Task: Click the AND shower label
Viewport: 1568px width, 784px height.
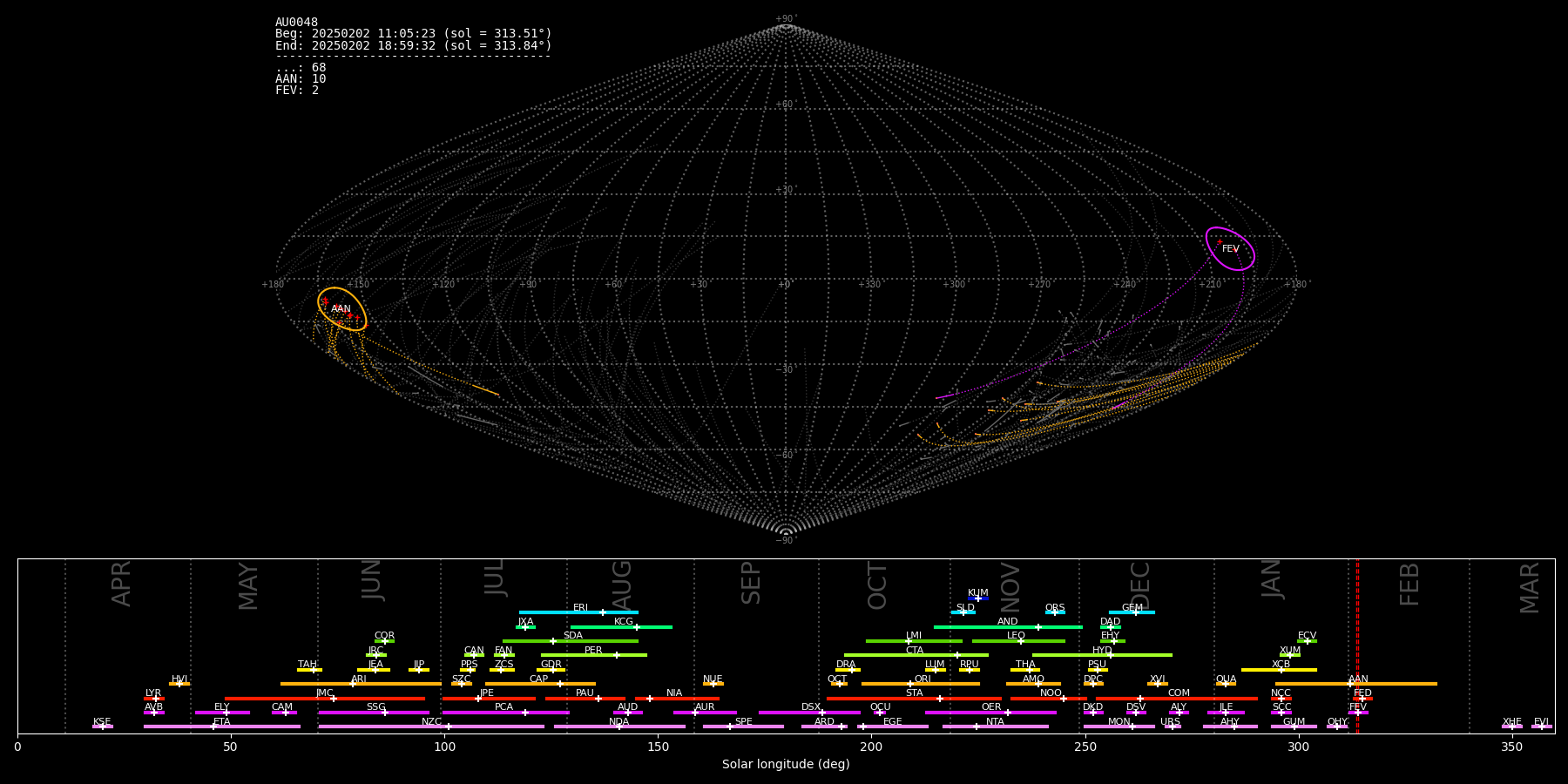Action: pyautogui.click(x=1008, y=622)
